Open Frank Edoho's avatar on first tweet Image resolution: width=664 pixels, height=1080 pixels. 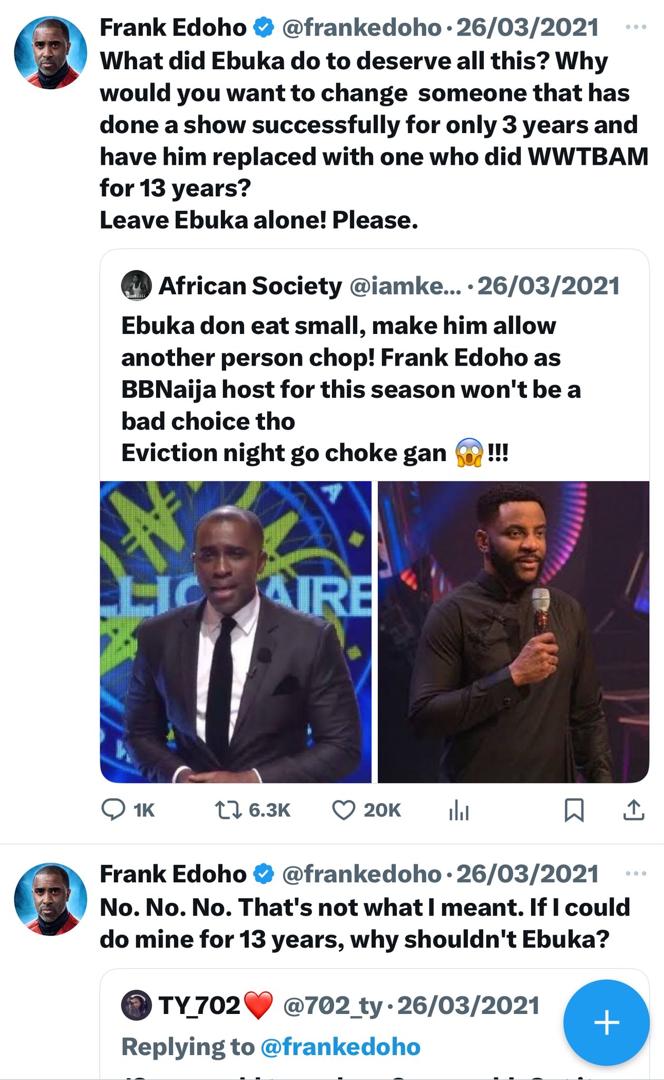(x=50, y=52)
